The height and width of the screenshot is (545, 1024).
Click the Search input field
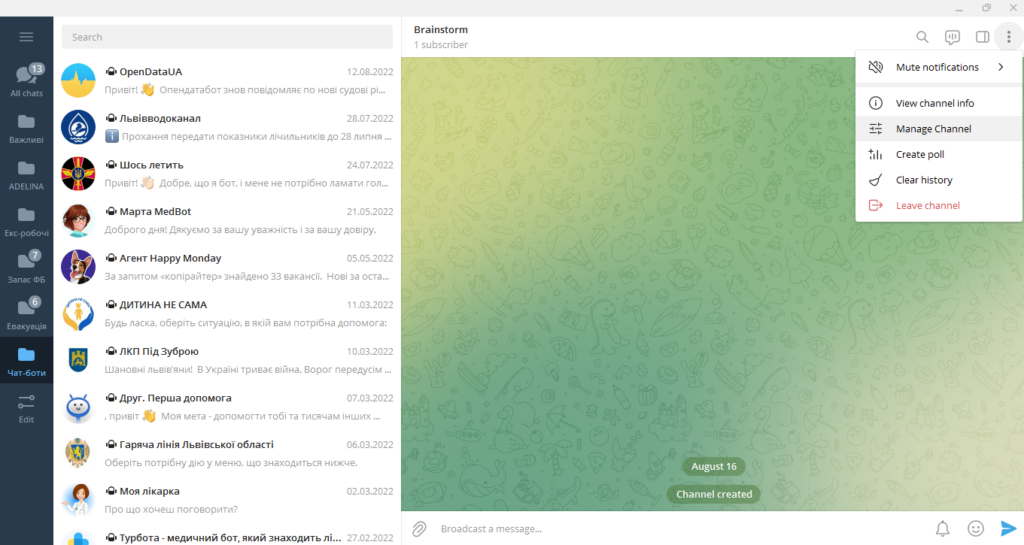tap(227, 37)
